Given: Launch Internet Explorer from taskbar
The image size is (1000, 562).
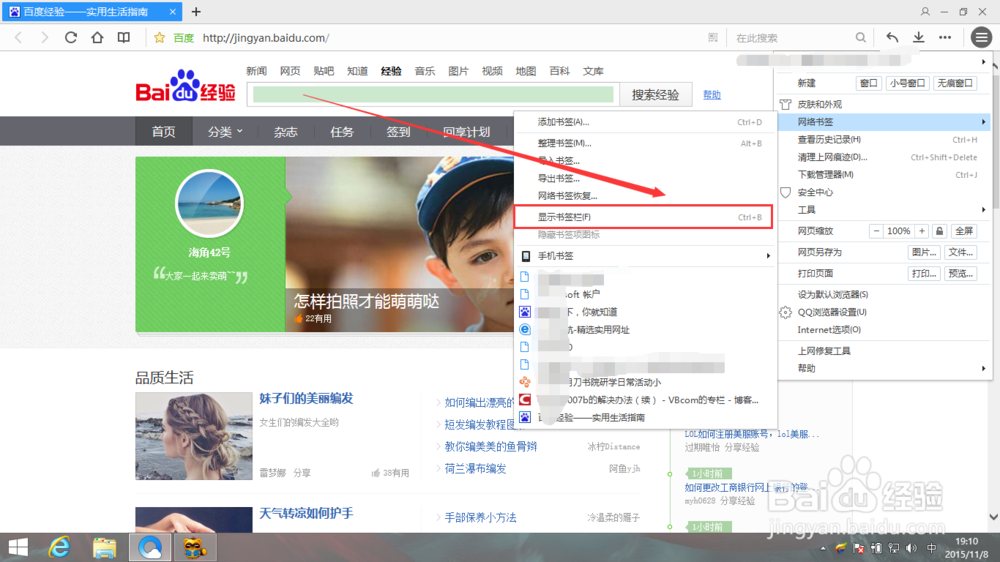Looking at the screenshot, I should click(59, 547).
